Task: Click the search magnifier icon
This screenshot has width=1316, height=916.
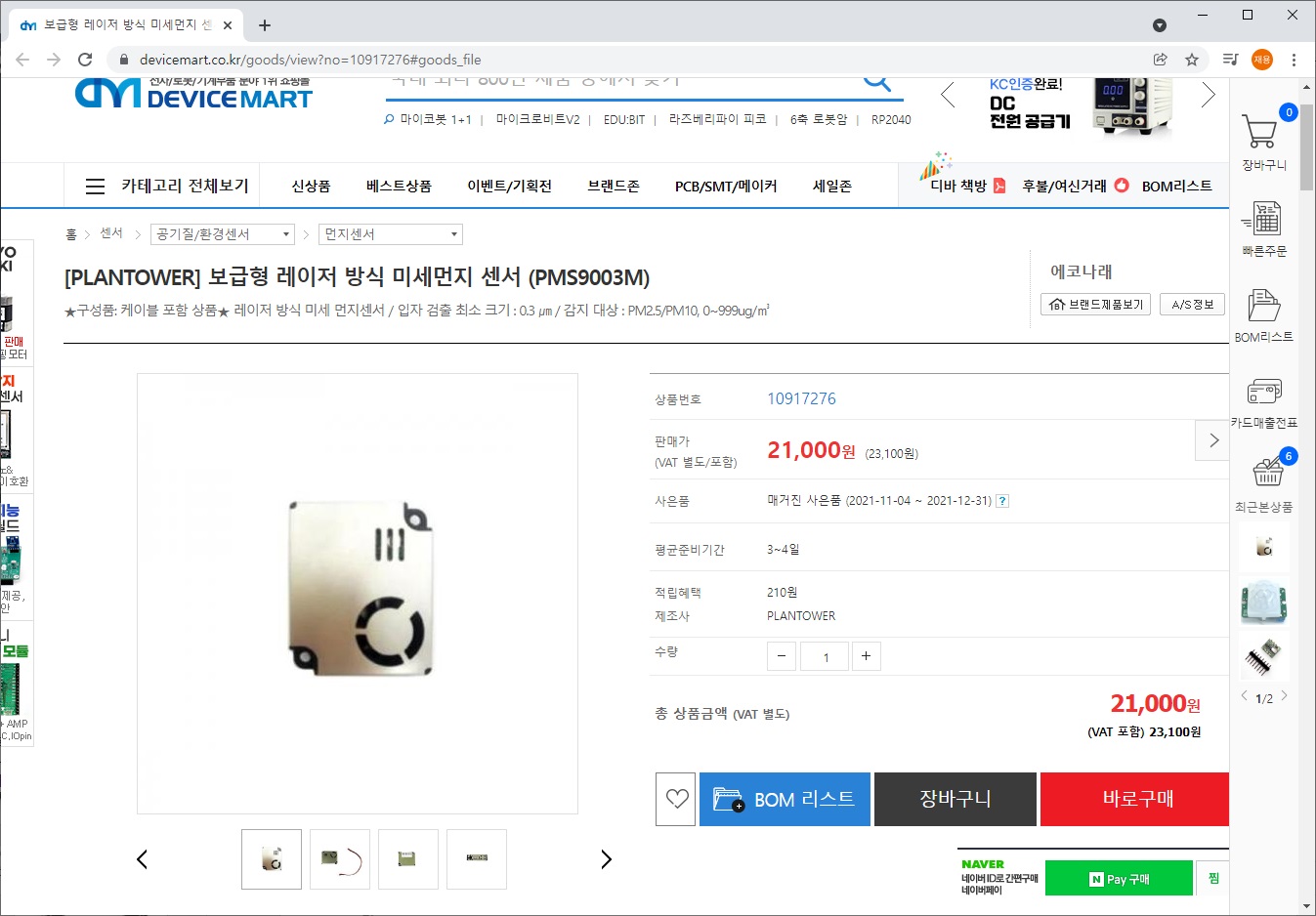Action: 877,84
